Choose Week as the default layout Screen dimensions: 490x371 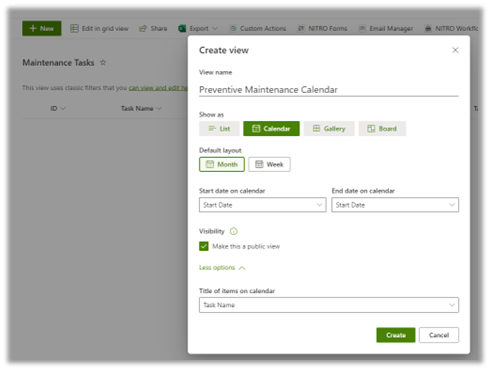(x=269, y=164)
